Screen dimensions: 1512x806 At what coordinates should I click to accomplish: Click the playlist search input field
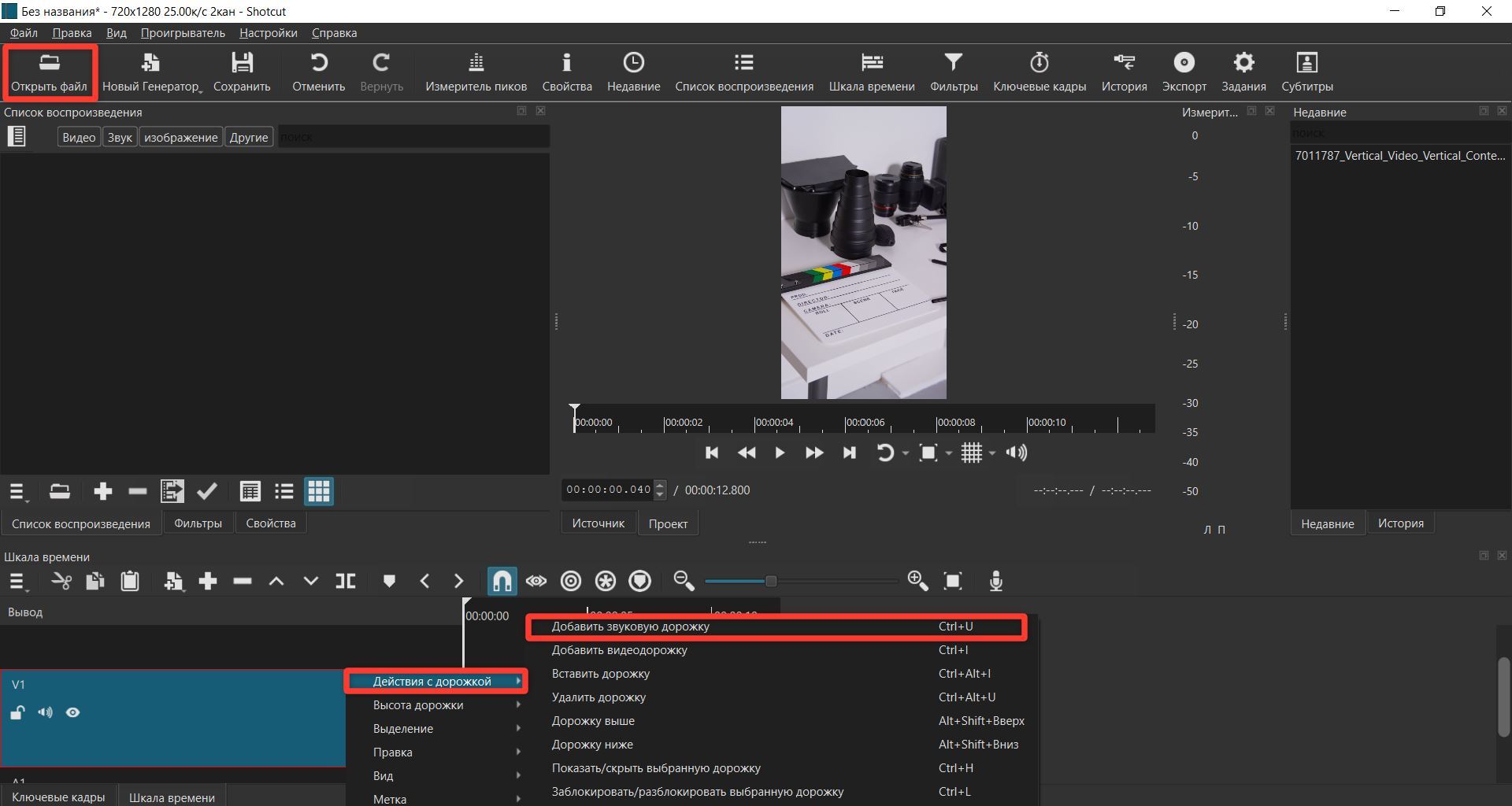[x=413, y=137]
